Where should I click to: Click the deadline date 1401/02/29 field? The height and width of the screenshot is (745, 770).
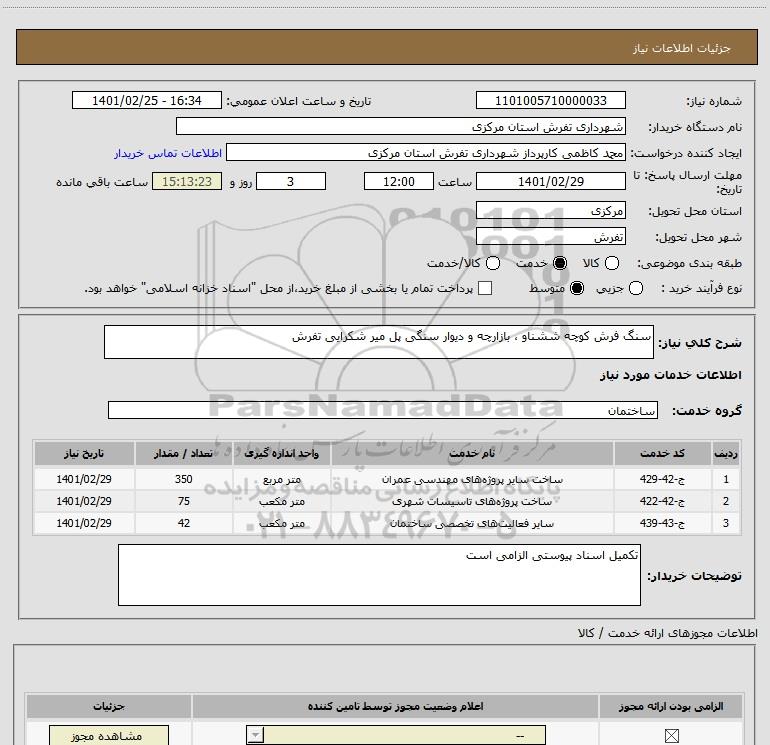[550, 181]
